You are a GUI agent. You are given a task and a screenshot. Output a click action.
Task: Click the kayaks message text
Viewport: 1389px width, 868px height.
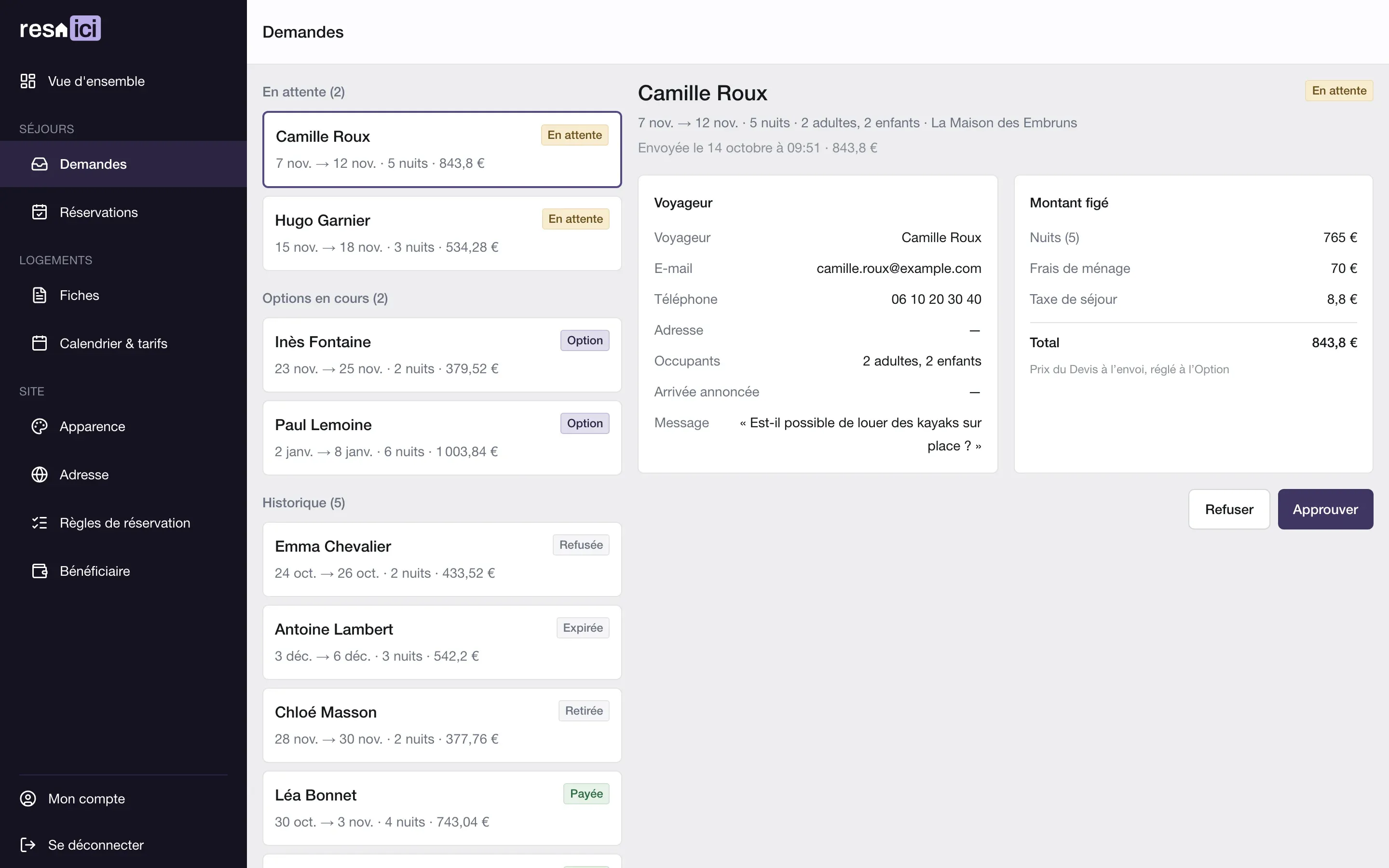(860, 434)
